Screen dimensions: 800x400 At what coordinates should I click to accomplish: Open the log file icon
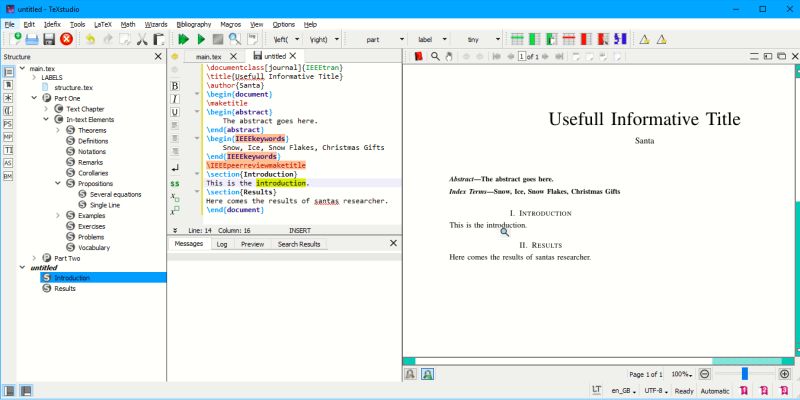pyautogui.click(x=252, y=39)
